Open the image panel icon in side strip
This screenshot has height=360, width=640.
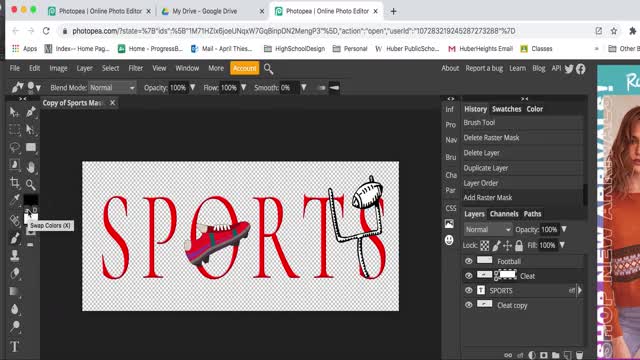tap(449, 224)
